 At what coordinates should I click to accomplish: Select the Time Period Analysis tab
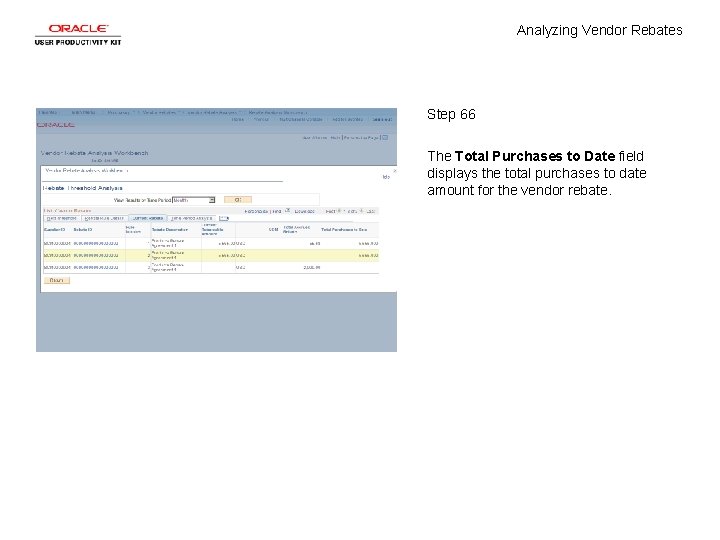(x=192, y=219)
